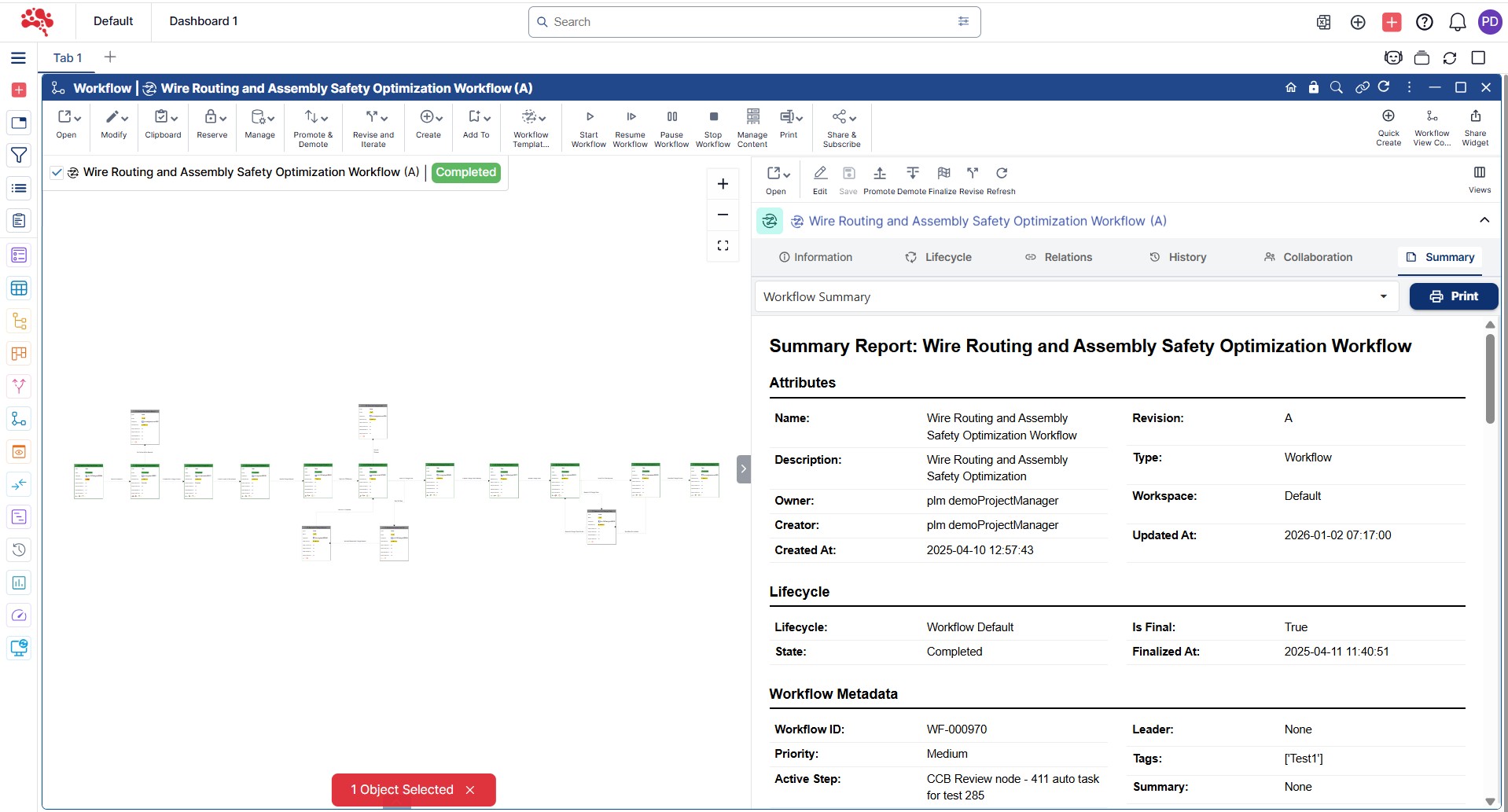Image resolution: width=1508 pixels, height=812 pixels.
Task: Click the Stop Workflow icon
Action: pos(713,117)
